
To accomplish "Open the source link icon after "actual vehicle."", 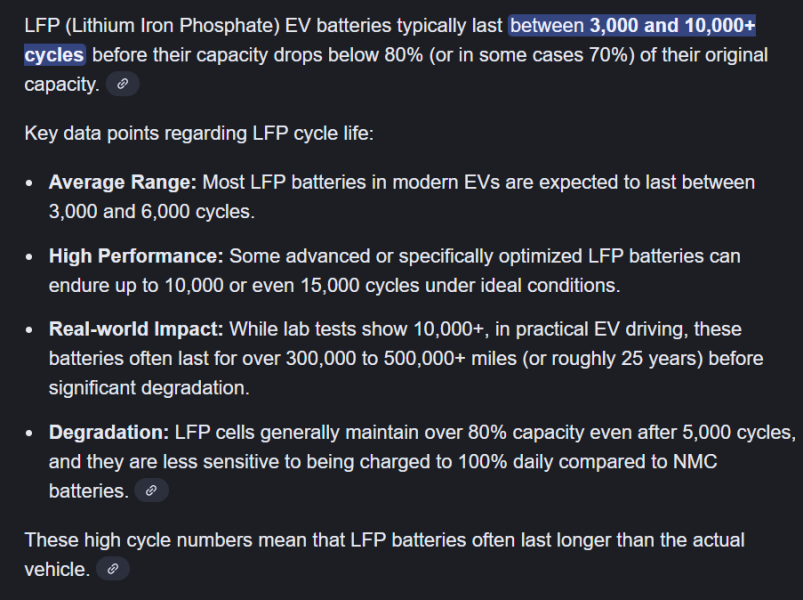I will tap(113, 569).
